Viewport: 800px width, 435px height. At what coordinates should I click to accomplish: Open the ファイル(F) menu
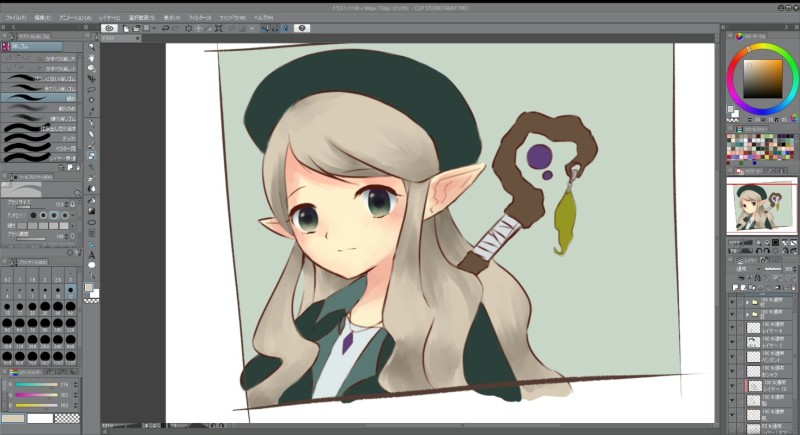tap(16, 18)
